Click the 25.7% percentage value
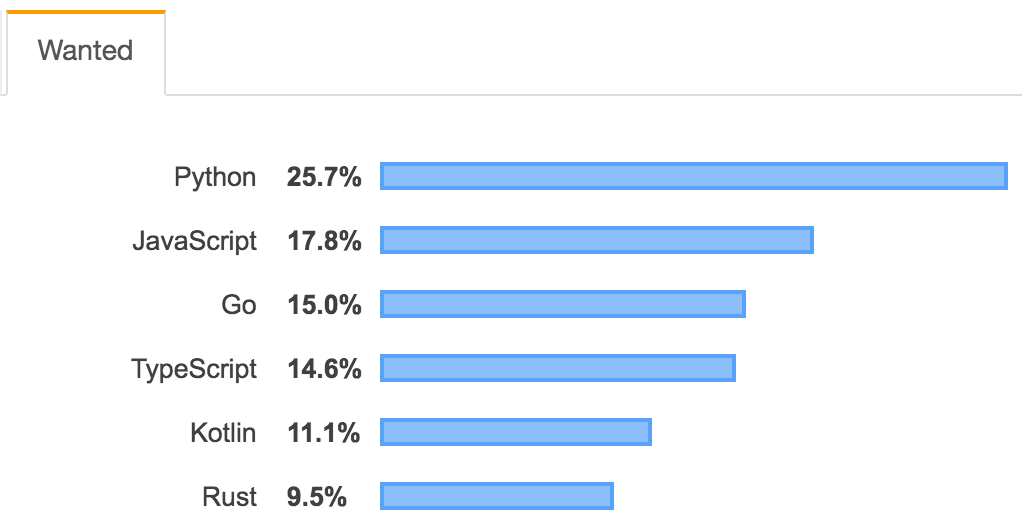Image resolution: width=1032 pixels, height=524 pixels. (324, 177)
